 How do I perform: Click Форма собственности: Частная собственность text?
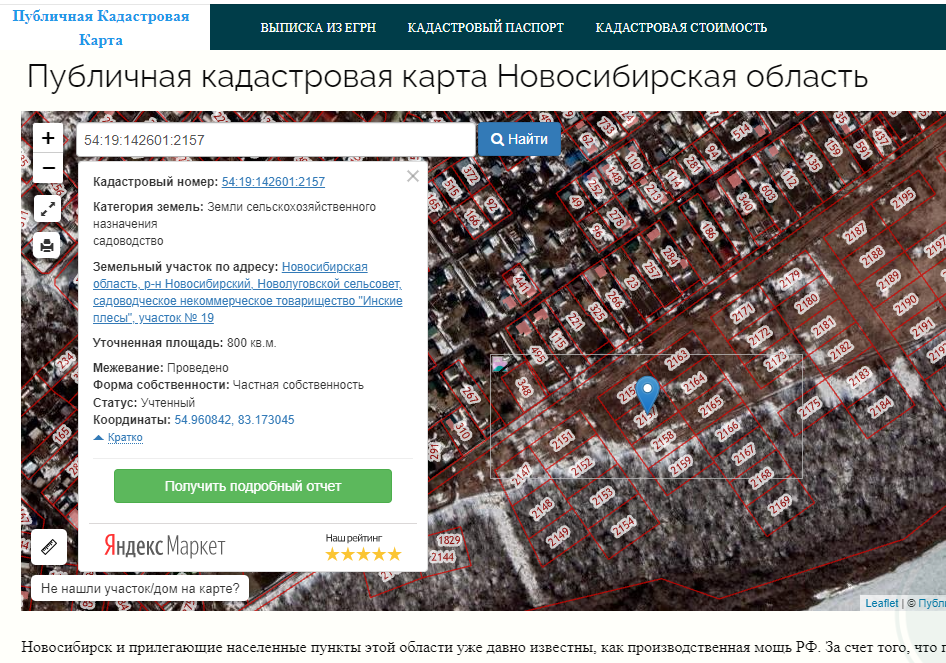click(x=228, y=385)
